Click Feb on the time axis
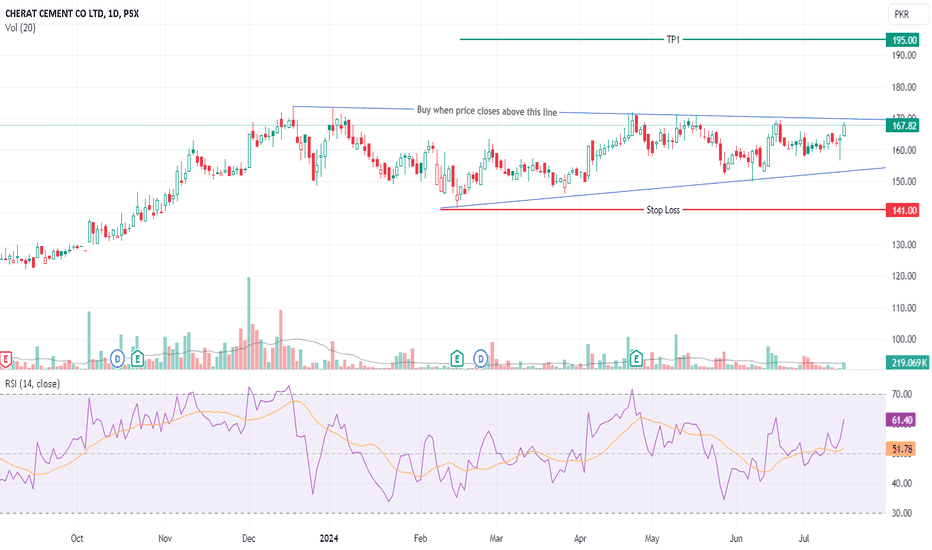 click(420, 538)
